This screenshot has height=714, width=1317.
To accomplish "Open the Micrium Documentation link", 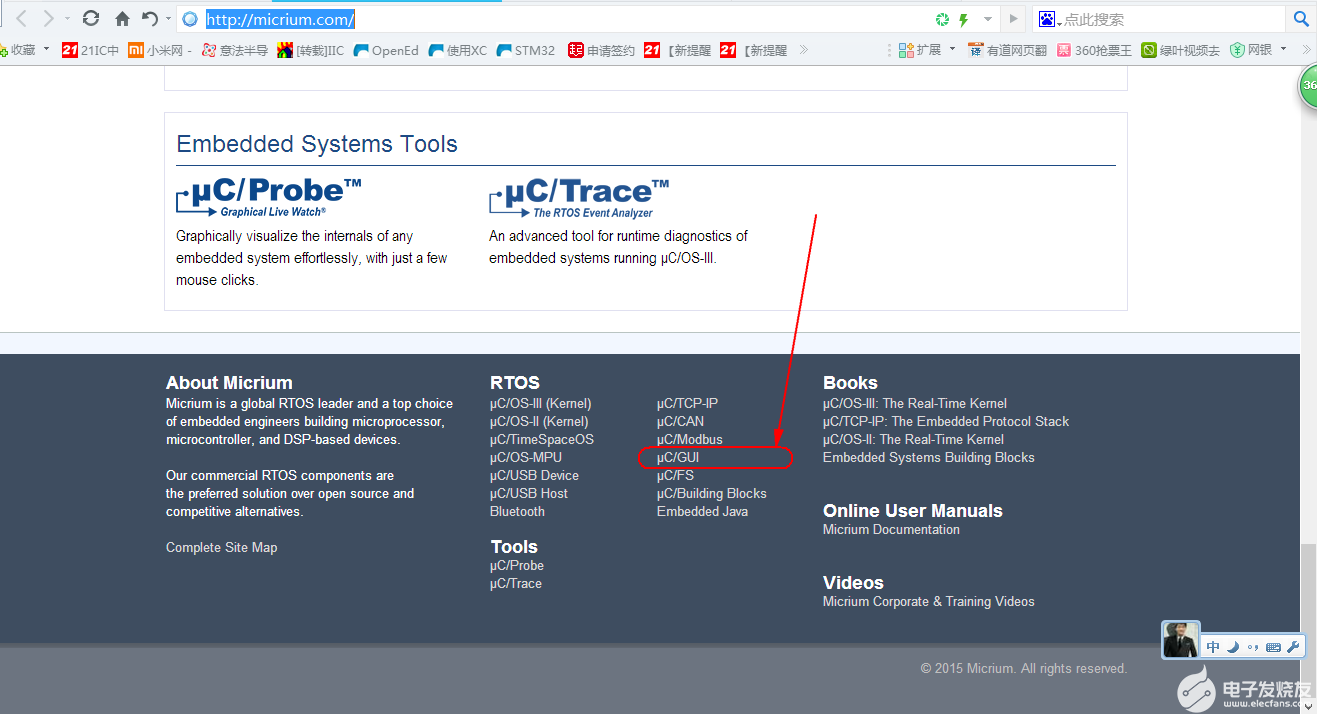I will pos(891,530).
